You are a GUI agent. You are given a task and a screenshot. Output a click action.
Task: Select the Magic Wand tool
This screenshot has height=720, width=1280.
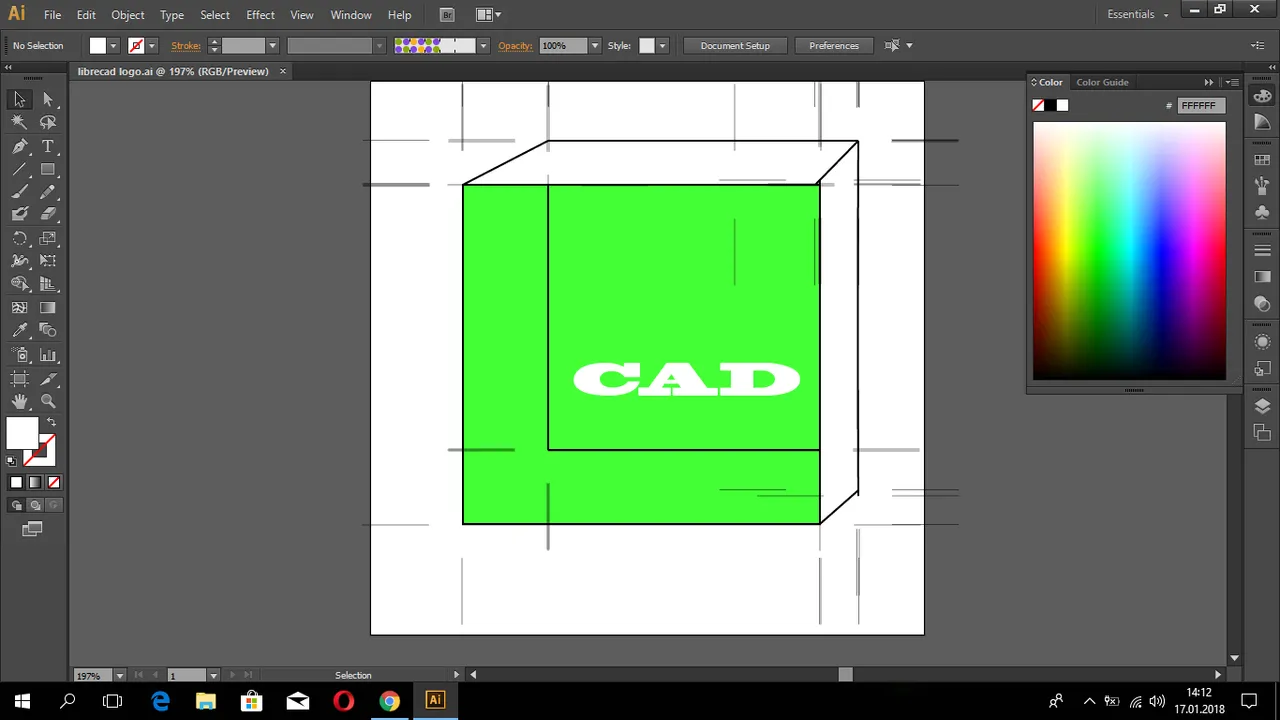click(19, 122)
